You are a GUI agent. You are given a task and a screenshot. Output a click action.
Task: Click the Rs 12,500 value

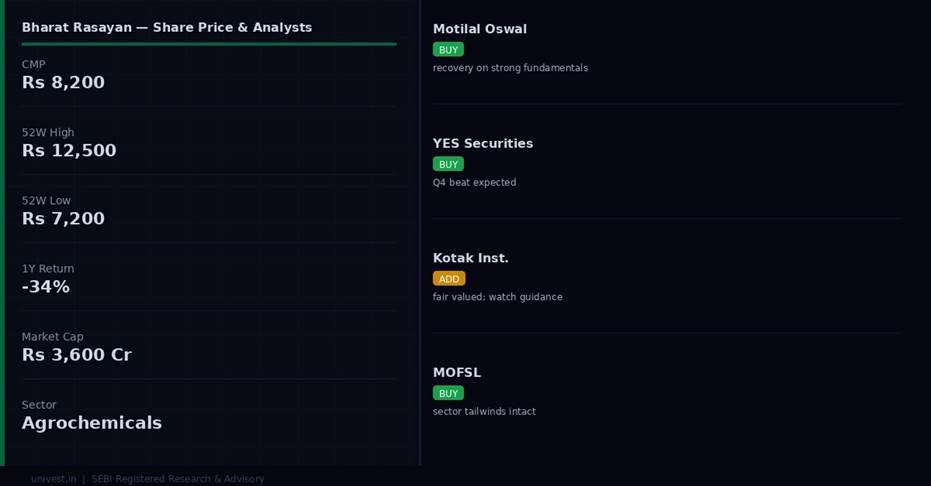[69, 151]
